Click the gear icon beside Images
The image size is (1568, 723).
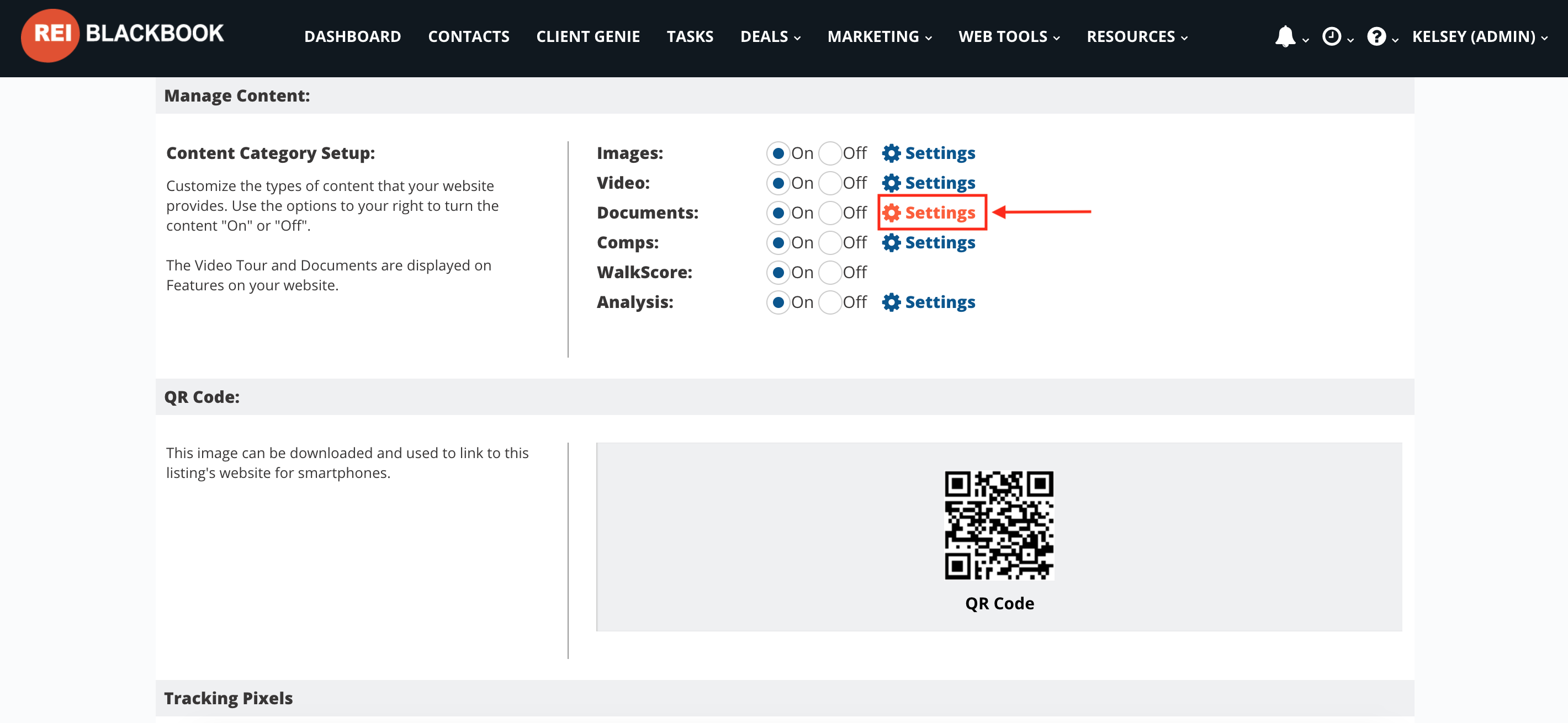(x=891, y=153)
